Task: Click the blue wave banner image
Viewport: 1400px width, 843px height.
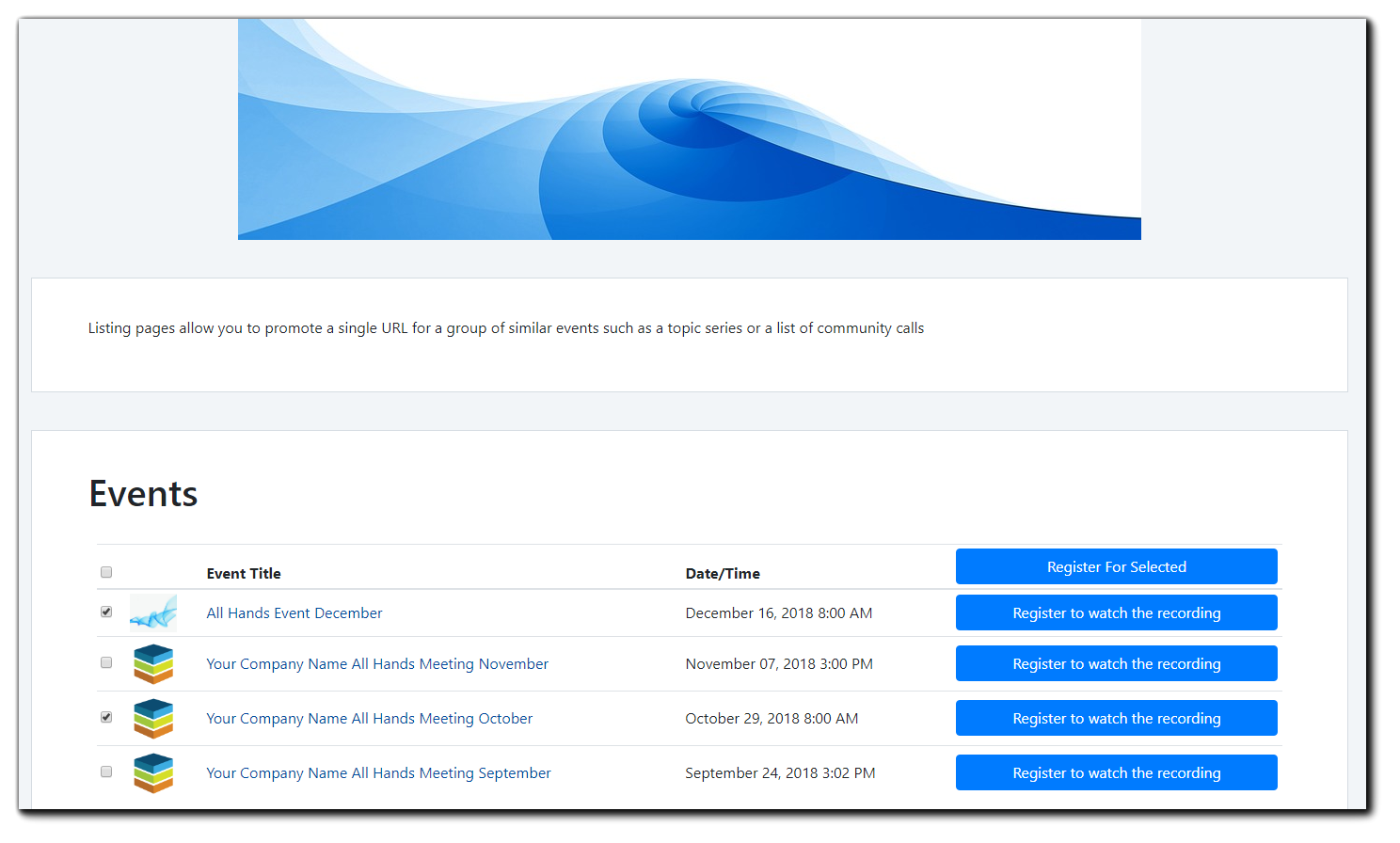Action: click(x=690, y=129)
